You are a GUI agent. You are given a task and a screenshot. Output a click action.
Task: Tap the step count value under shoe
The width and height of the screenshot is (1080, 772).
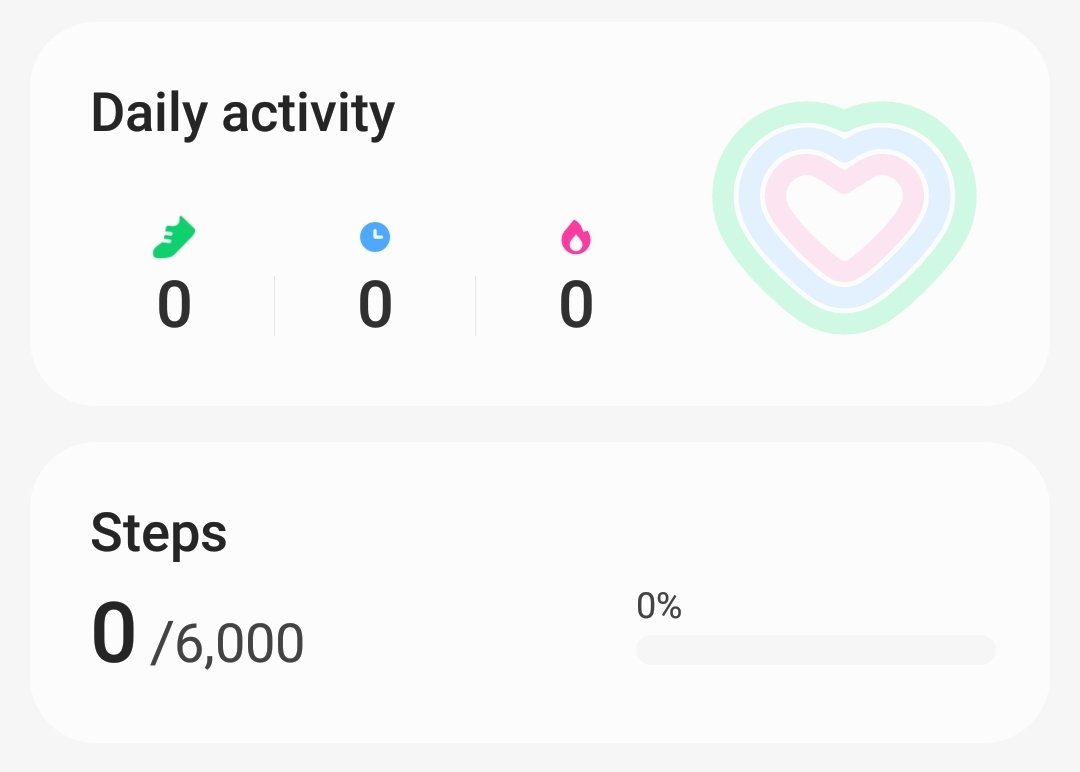click(174, 304)
